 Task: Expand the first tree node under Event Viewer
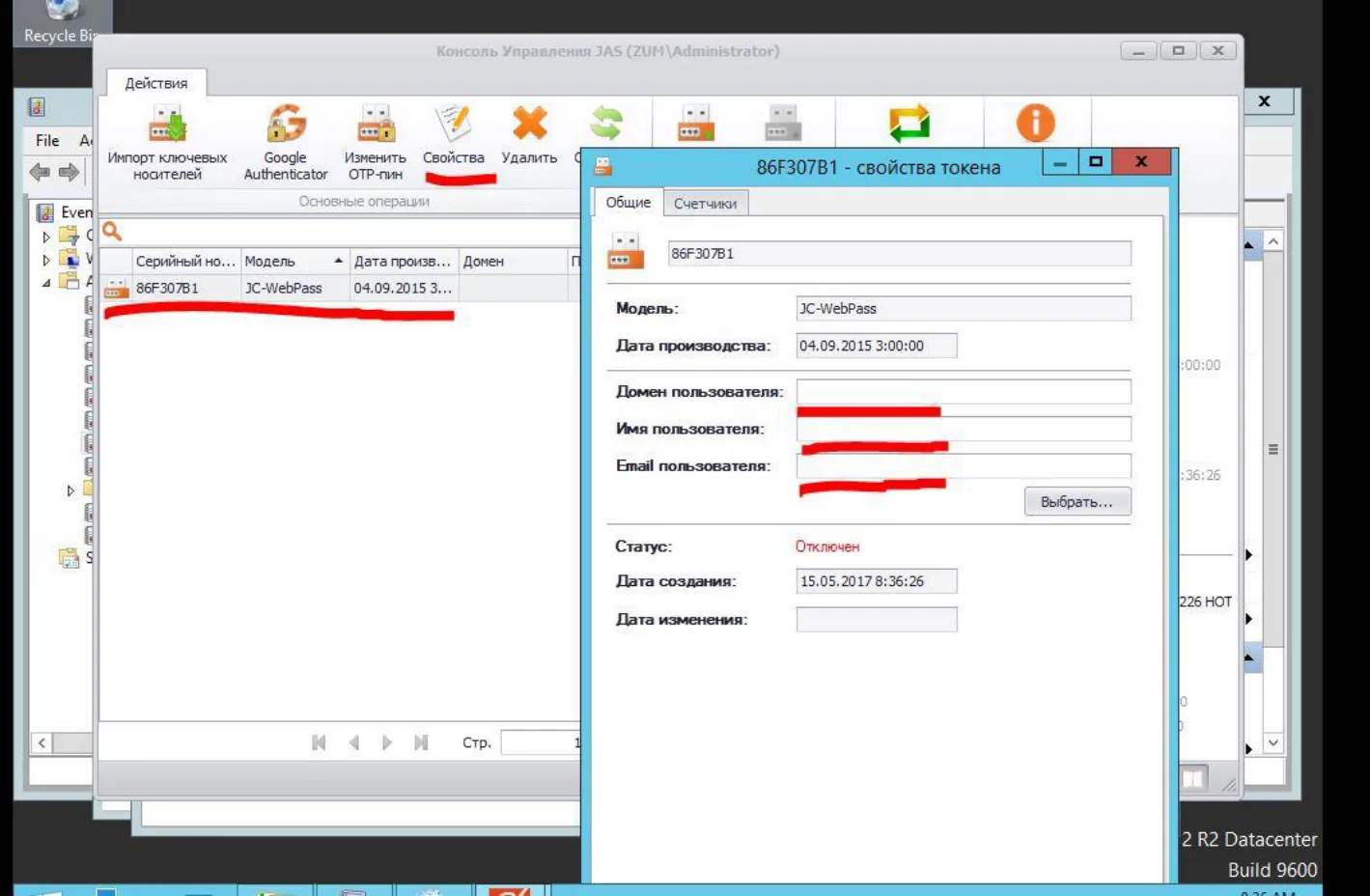[x=45, y=237]
